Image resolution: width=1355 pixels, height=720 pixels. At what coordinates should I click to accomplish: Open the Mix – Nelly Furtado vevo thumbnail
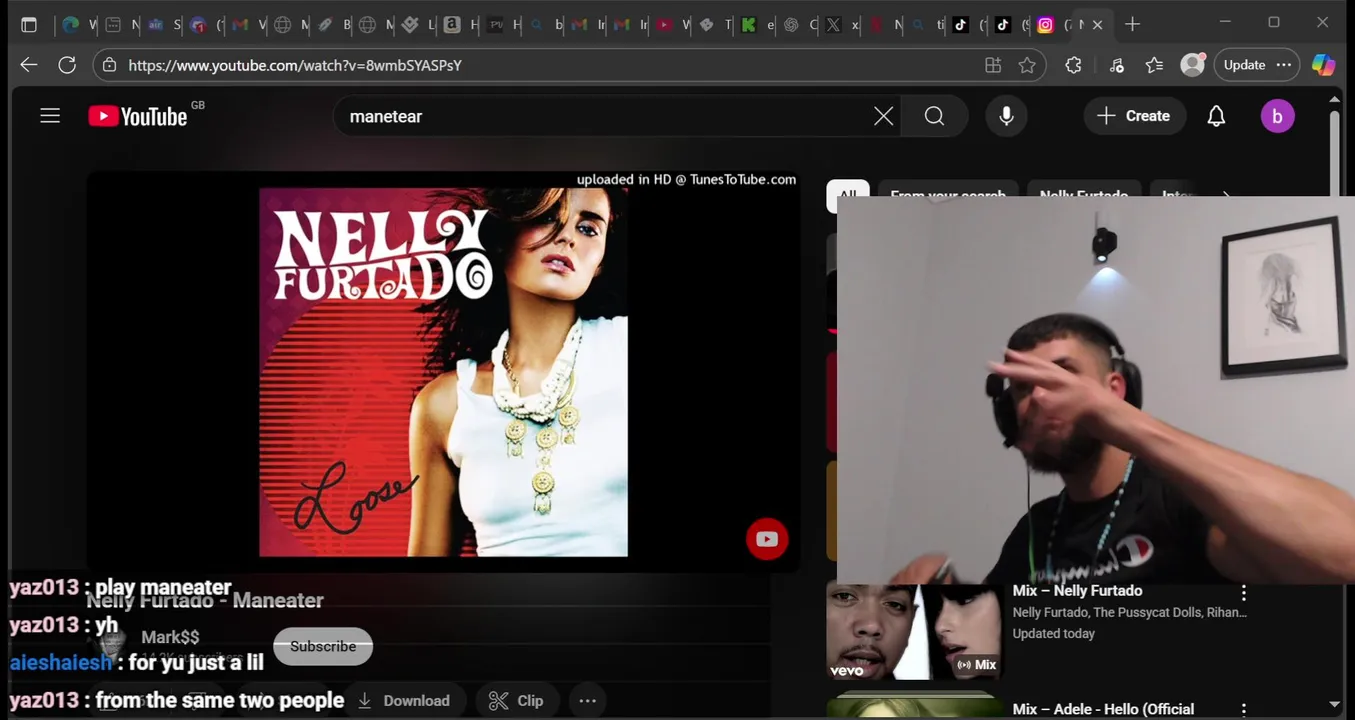point(914,631)
